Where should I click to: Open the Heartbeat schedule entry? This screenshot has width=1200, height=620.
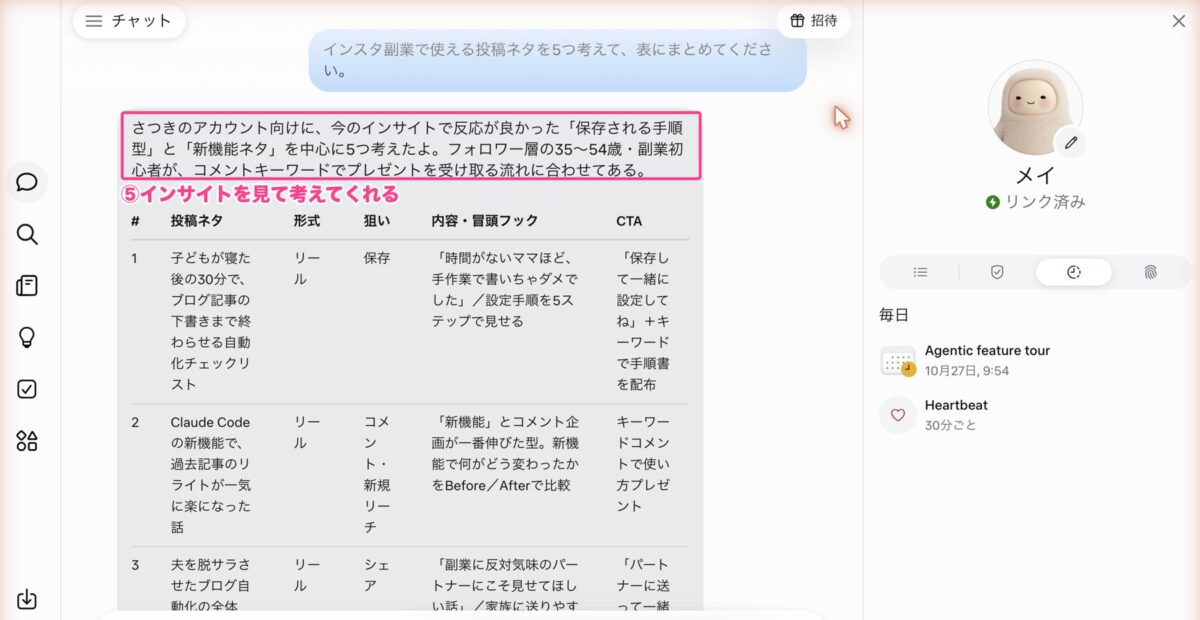pyautogui.click(x=1032, y=415)
